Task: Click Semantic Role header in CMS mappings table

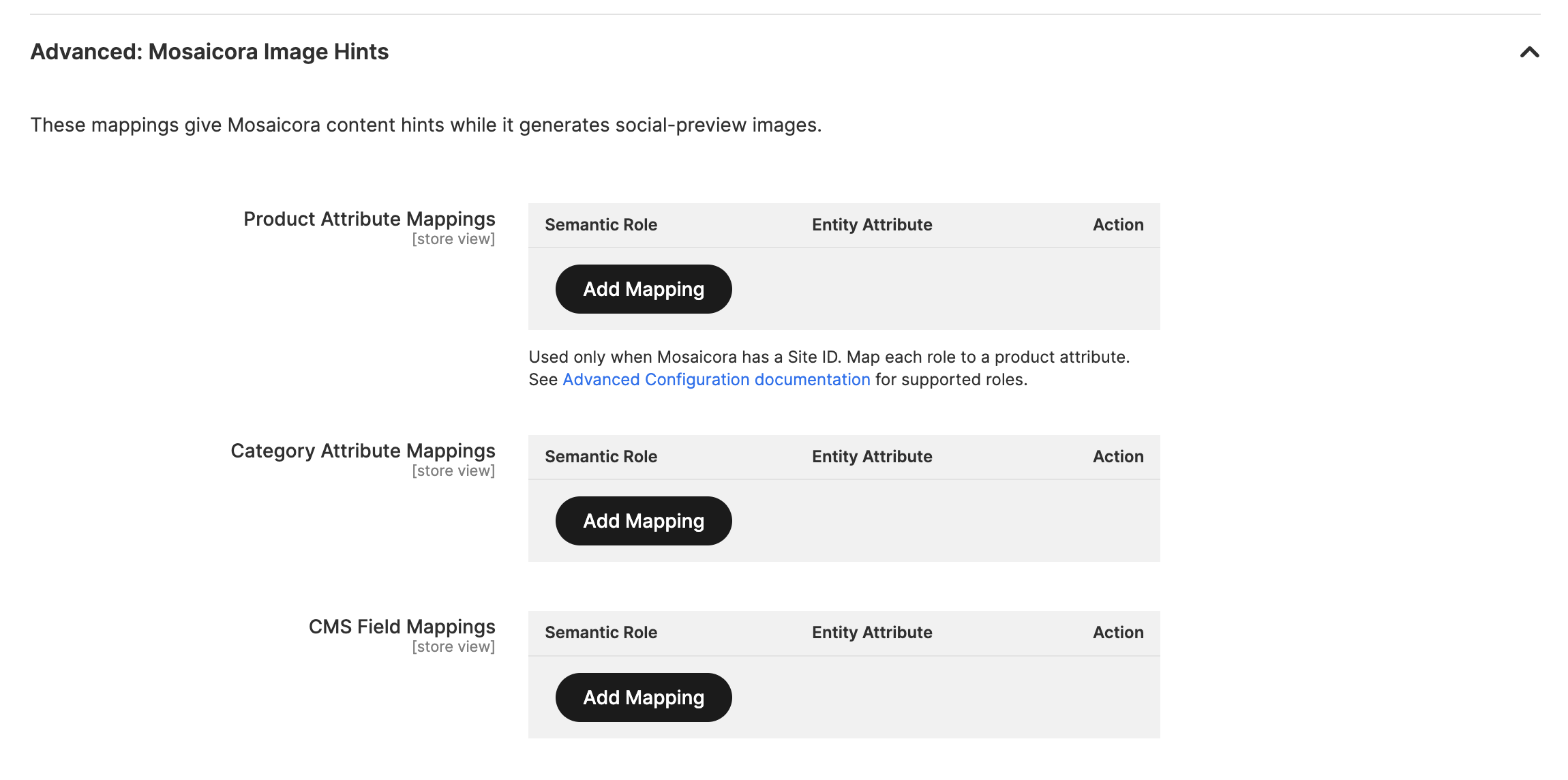Action: tap(601, 633)
